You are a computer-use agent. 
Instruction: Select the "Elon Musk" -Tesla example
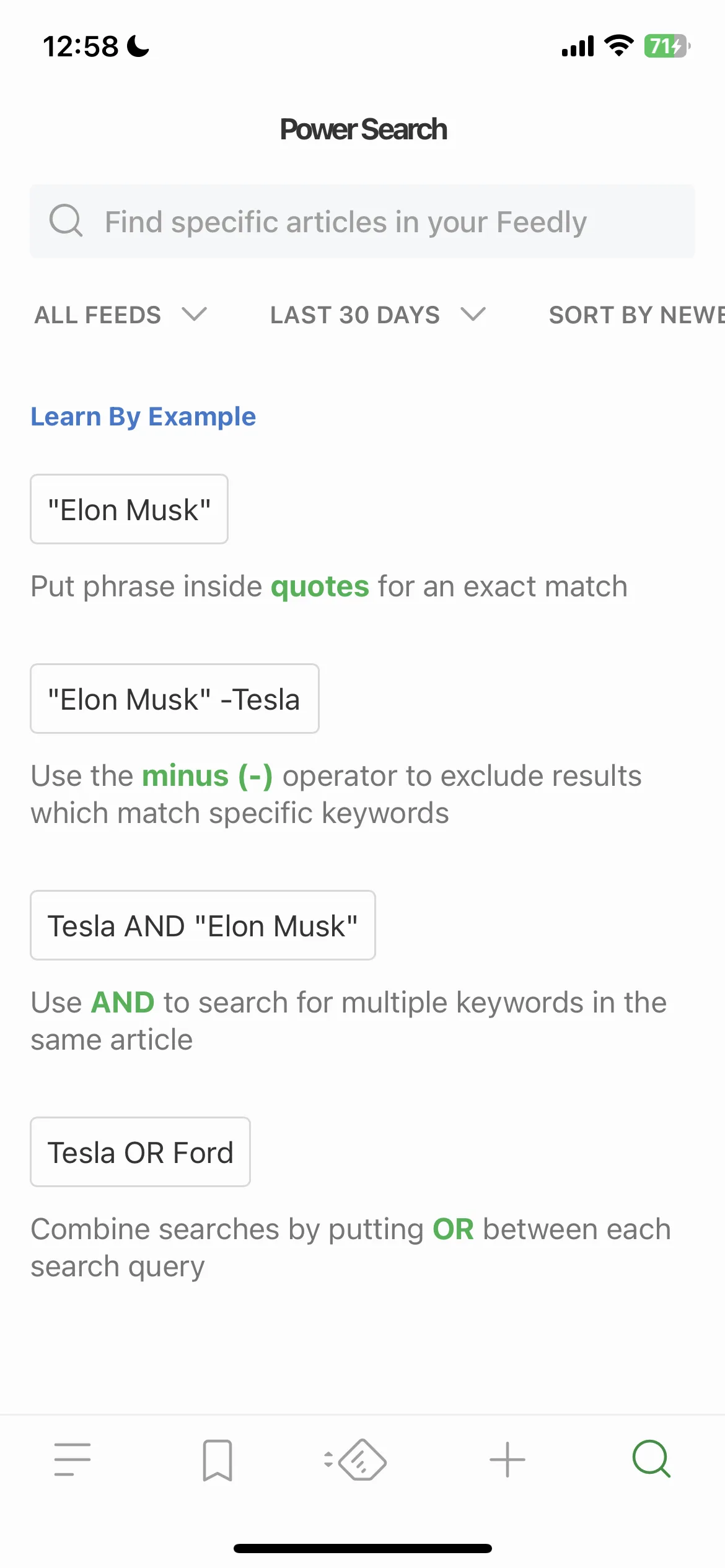(175, 699)
